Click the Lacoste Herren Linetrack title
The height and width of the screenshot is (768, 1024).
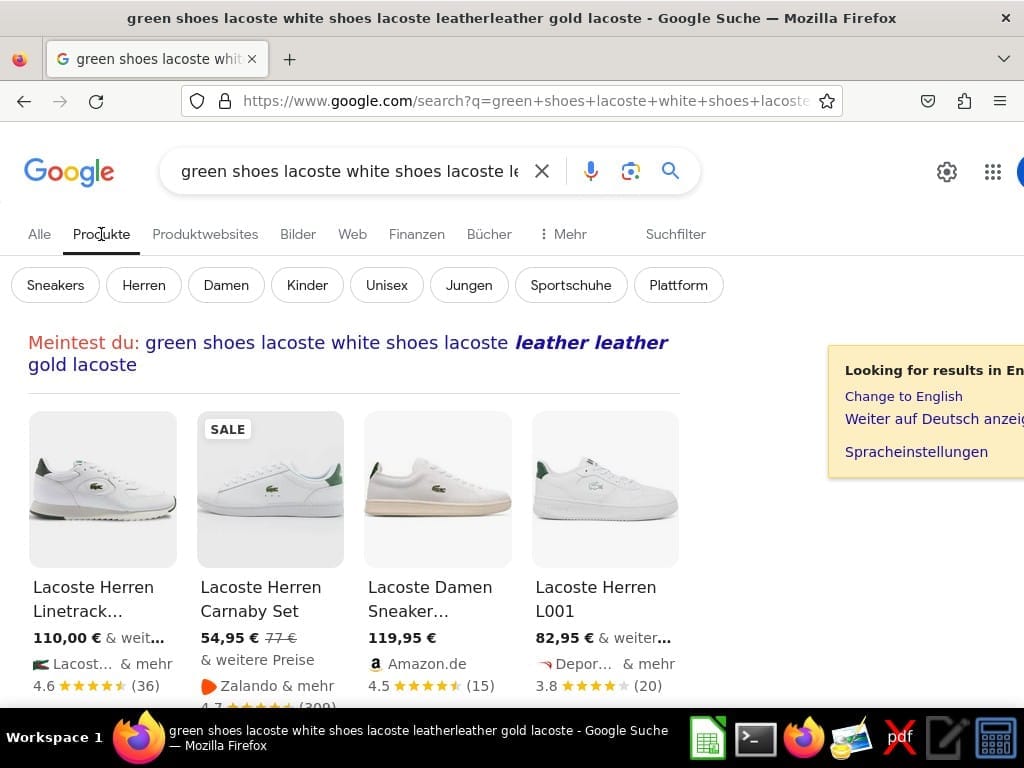pyautogui.click(x=93, y=600)
